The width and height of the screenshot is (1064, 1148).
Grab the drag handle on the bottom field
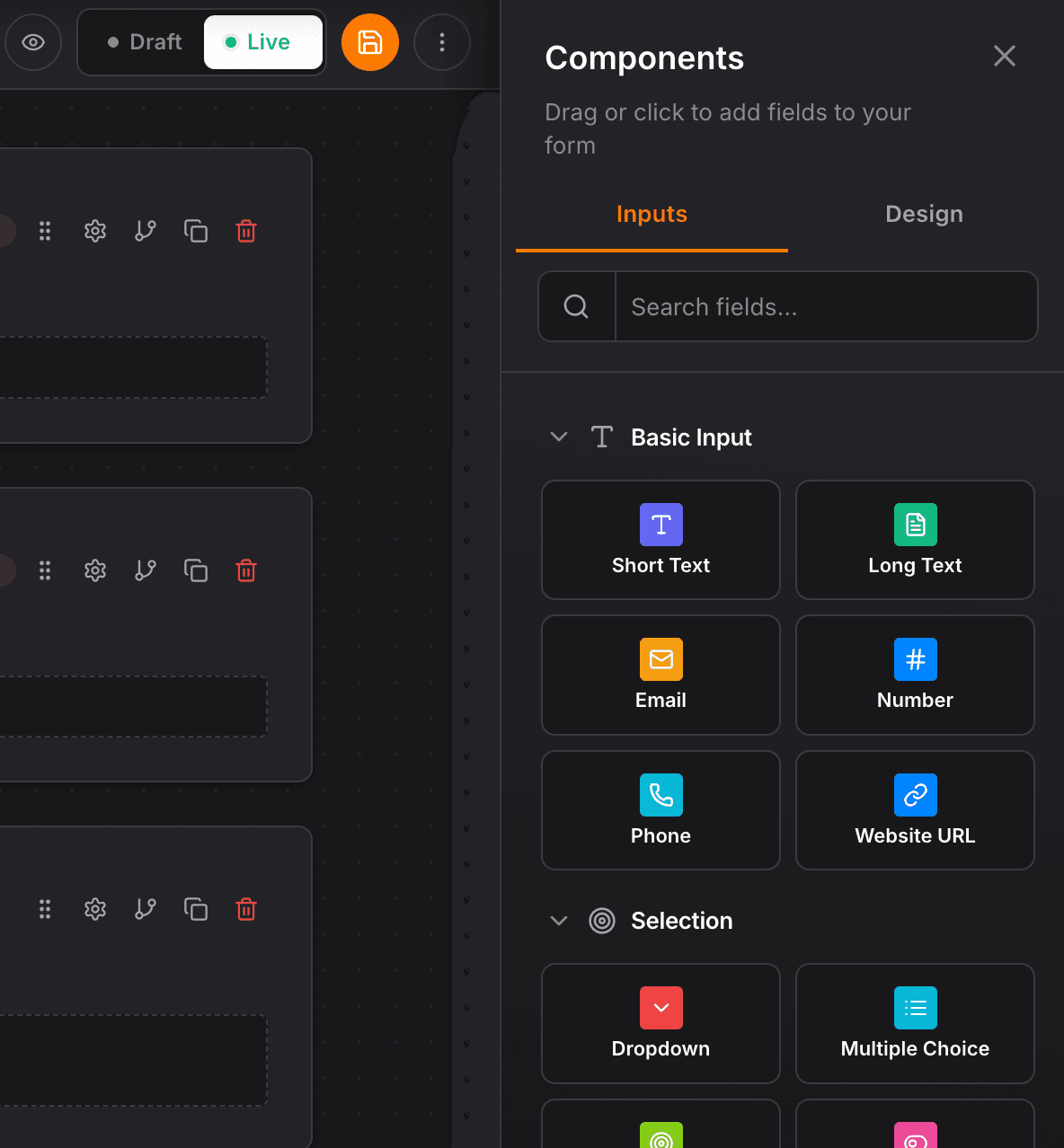[45, 909]
